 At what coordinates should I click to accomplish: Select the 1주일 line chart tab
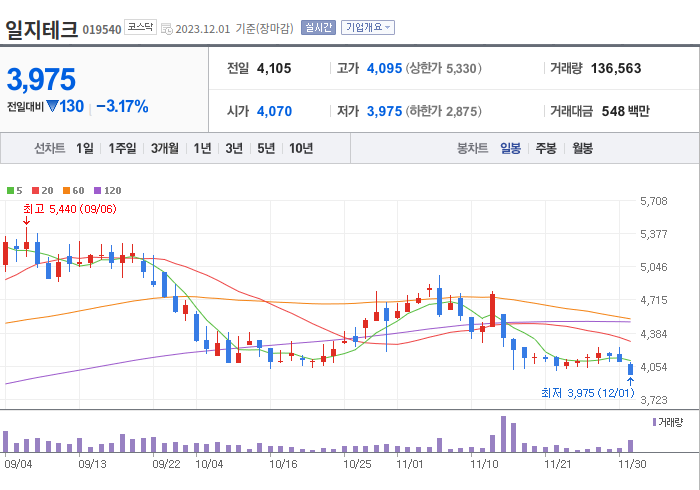pyautogui.click(x=122, y=148)
